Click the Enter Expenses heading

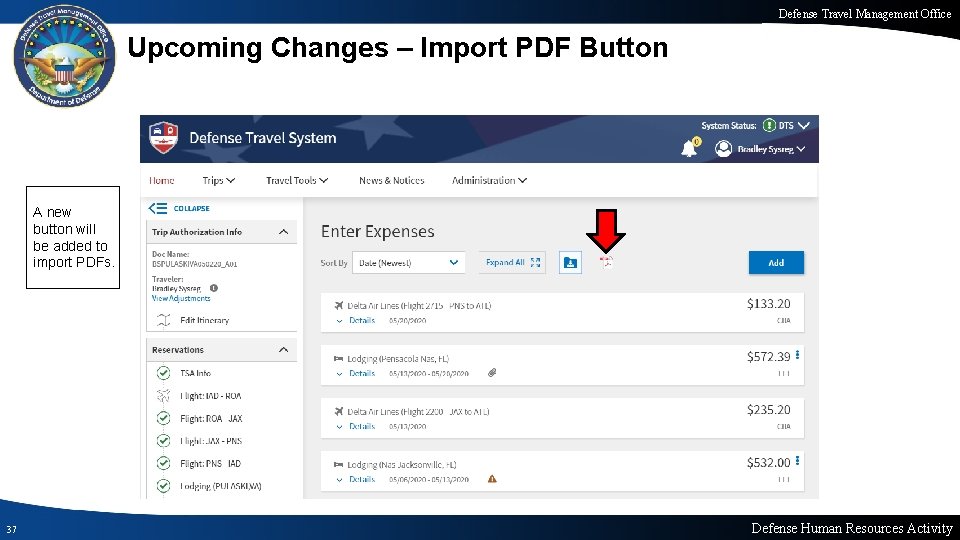[x=378, y=231]
